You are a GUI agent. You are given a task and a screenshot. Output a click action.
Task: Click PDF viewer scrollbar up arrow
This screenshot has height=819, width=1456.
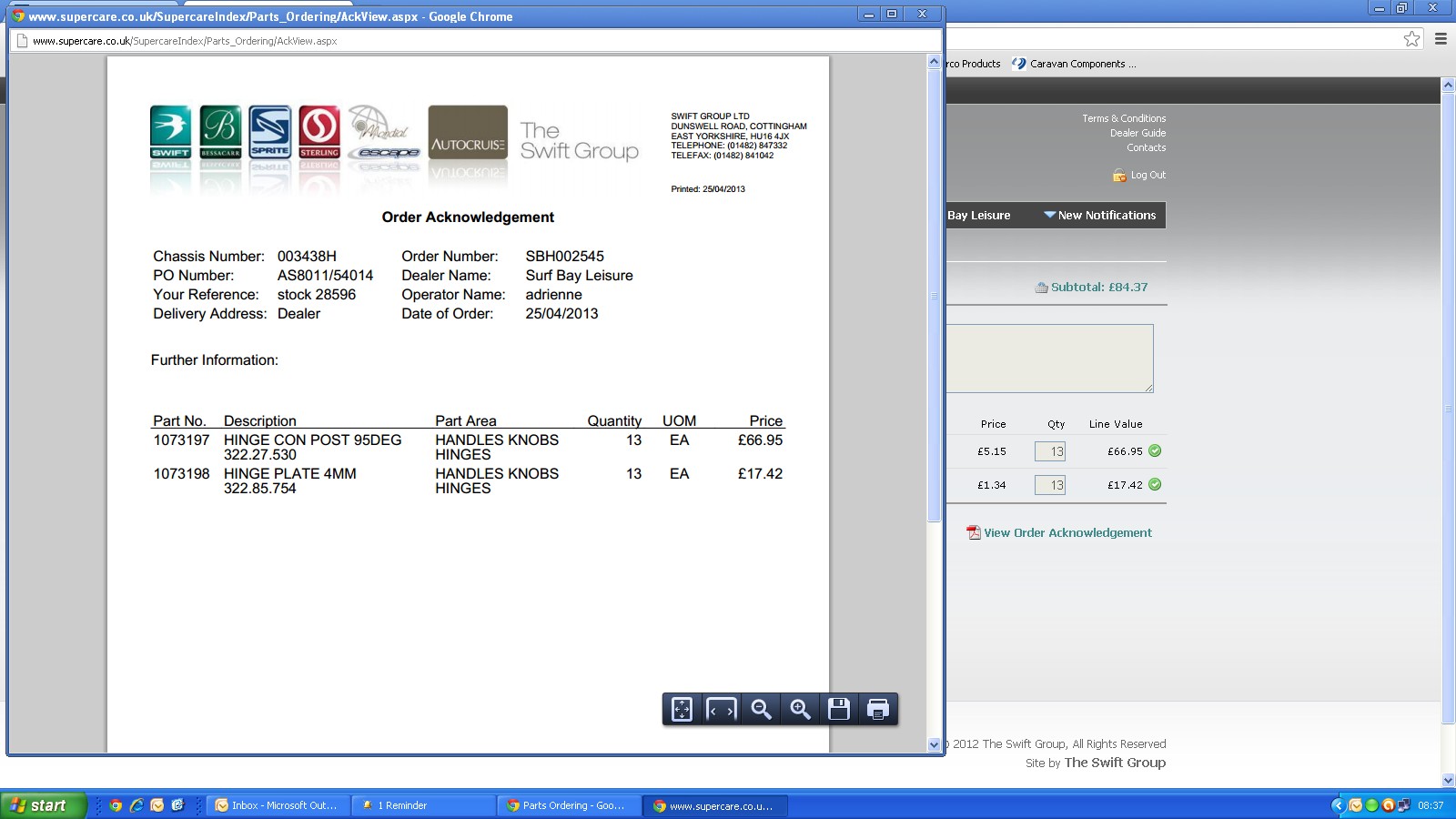(934, 62)
